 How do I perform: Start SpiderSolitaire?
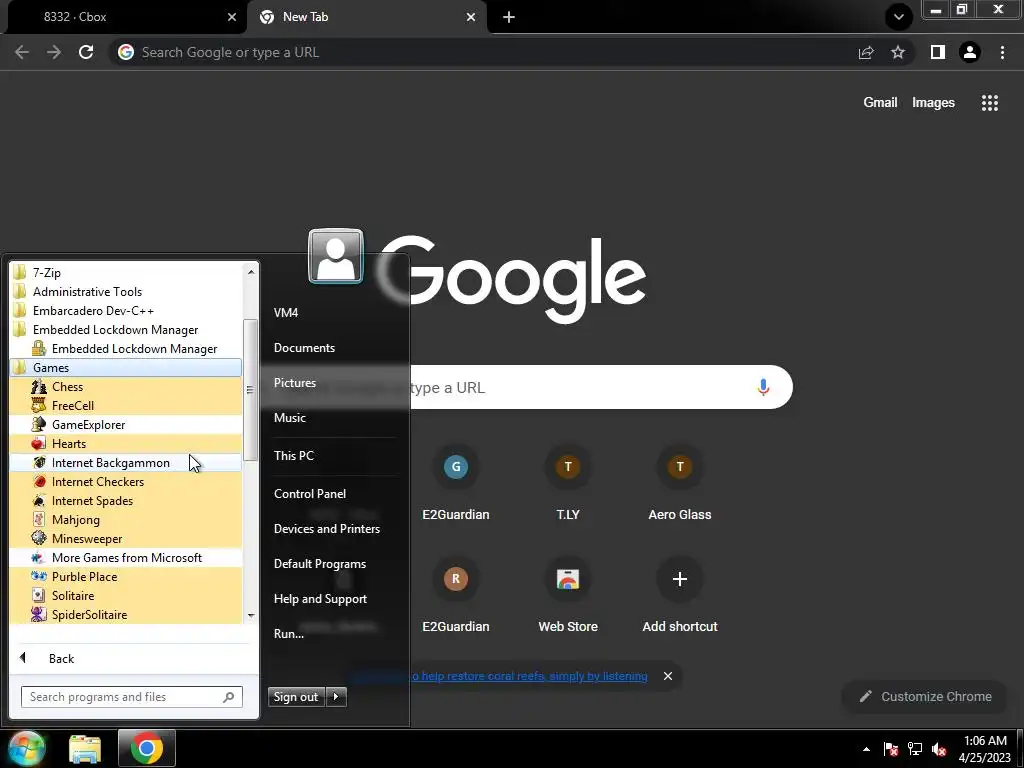[126, 614]
